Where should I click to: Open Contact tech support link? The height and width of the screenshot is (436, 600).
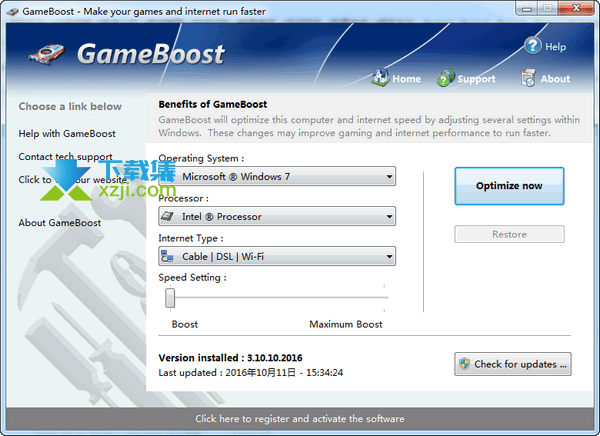(65, 157)
